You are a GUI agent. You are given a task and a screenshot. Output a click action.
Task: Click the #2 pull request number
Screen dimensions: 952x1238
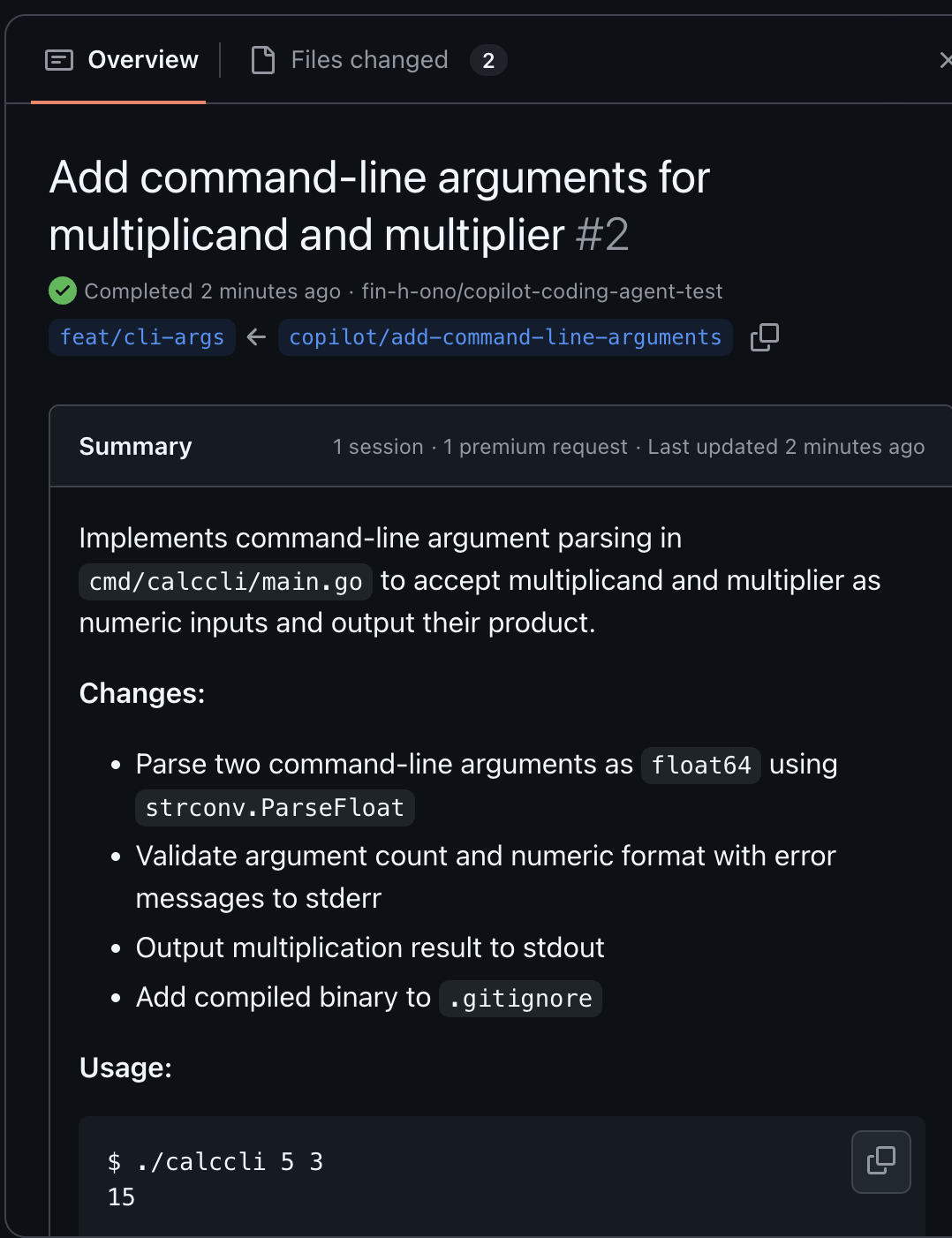coord(602,235)
